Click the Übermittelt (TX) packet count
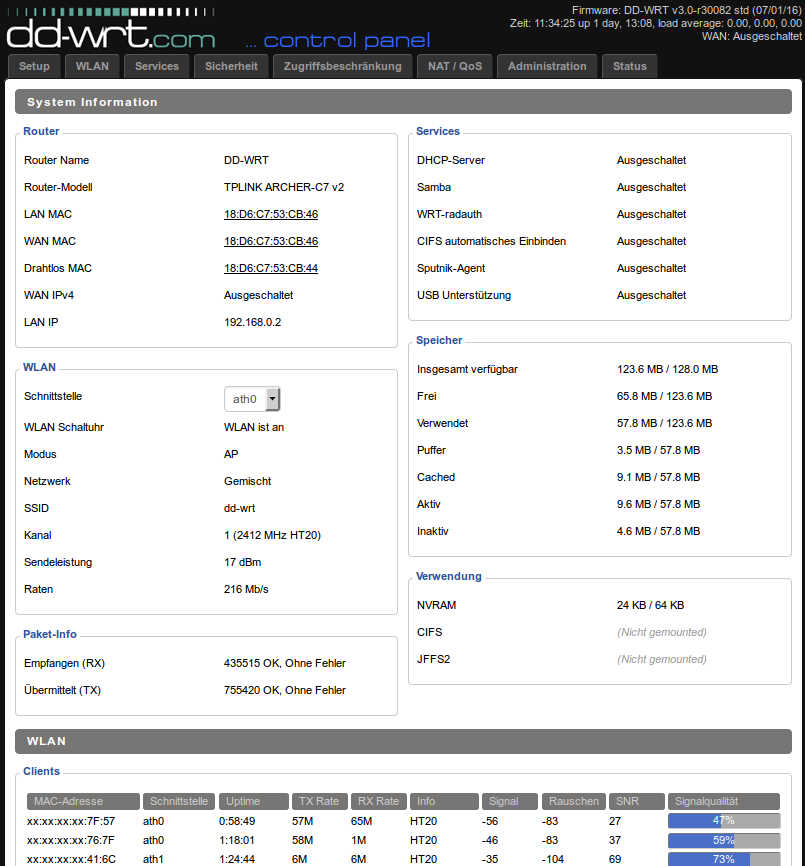Screen dimensions: 805x866 pos(284,690)
